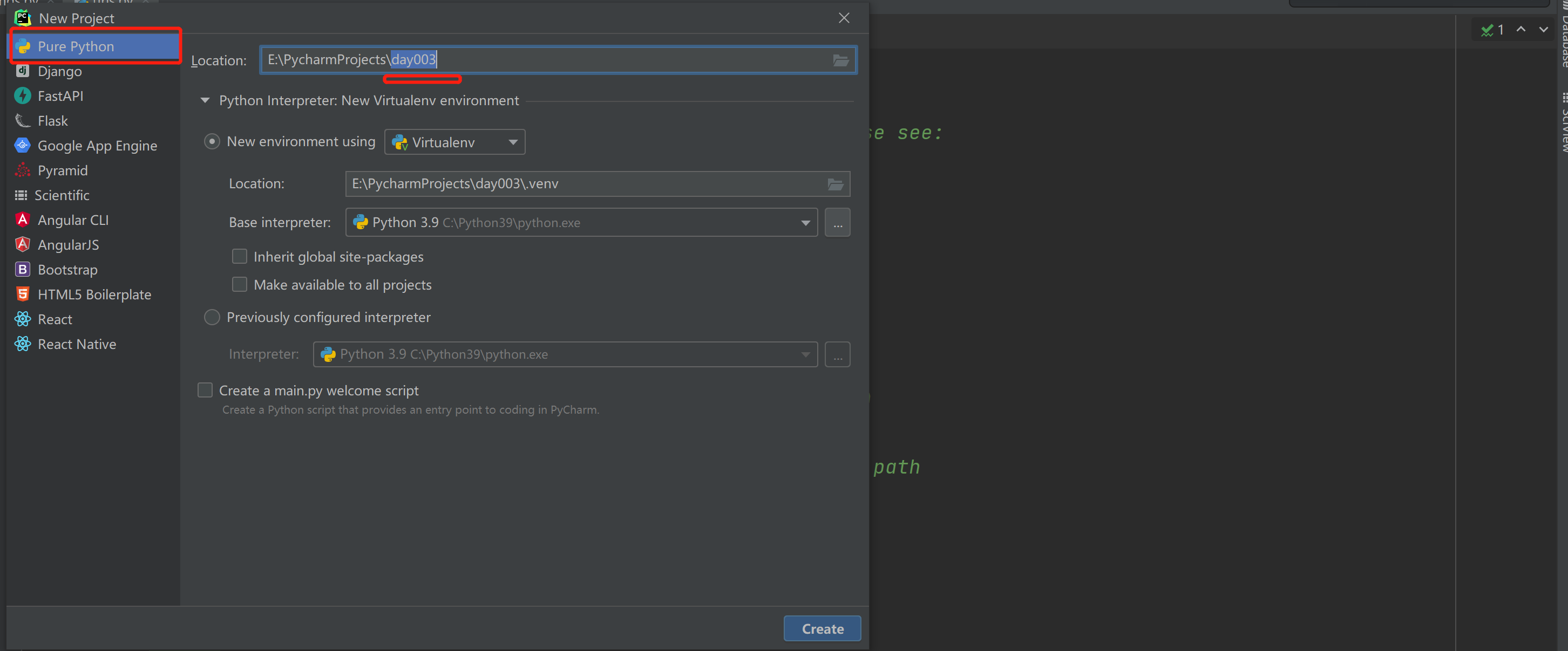Click the HTML5 Boilerplate icon
Screen dimensions: 1568x651
pyautogui.click(x=23, y=294)
